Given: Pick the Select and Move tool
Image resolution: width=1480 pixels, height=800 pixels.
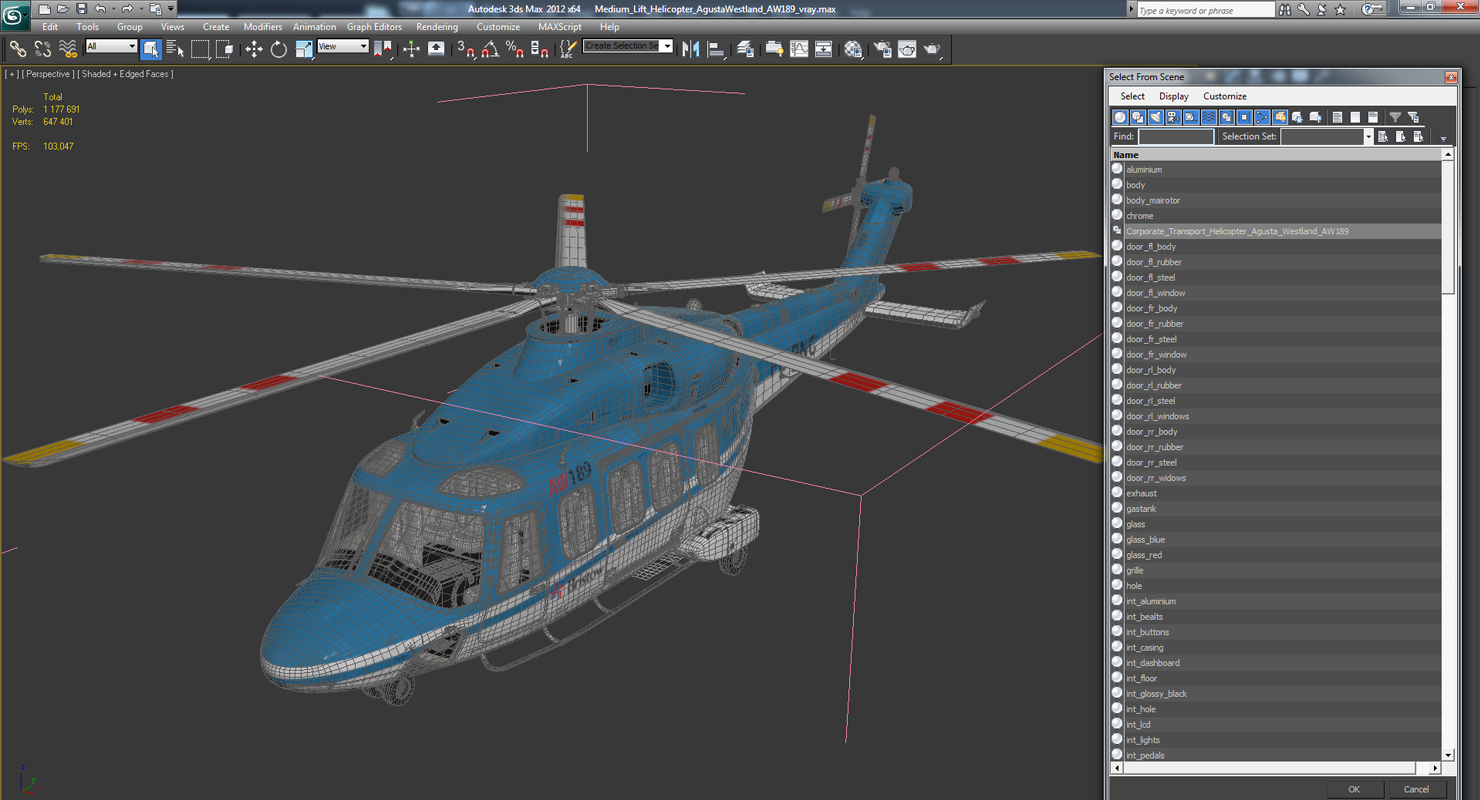Looking at the screenshot, I should click(254, 48).
